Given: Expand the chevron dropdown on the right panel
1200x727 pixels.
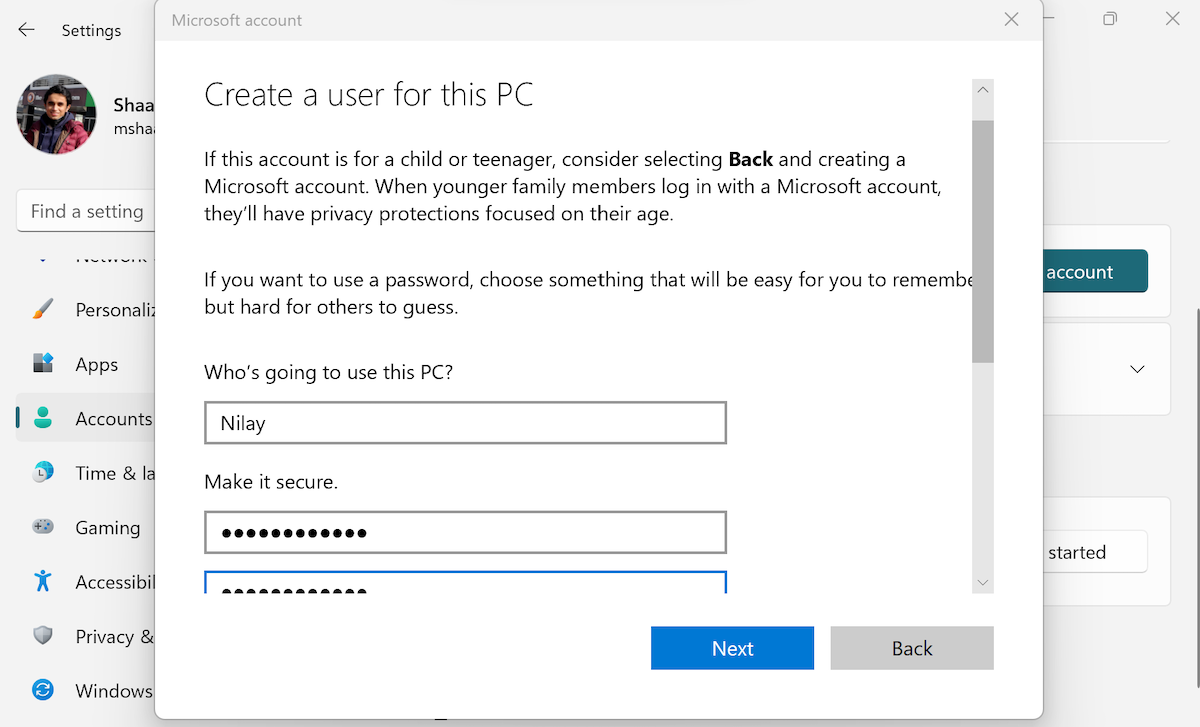Looking at the screenshot, I should pyautogui.click(x=1137, y=369).
